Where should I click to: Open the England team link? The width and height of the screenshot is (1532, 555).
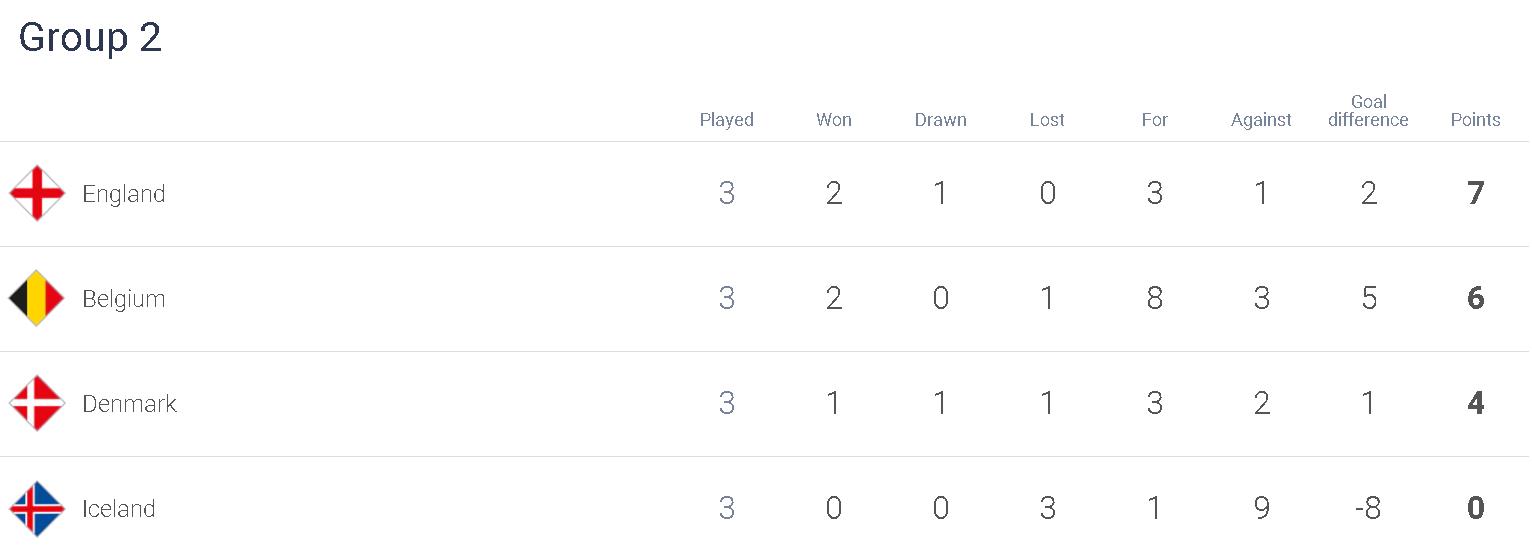pos(124,194)
